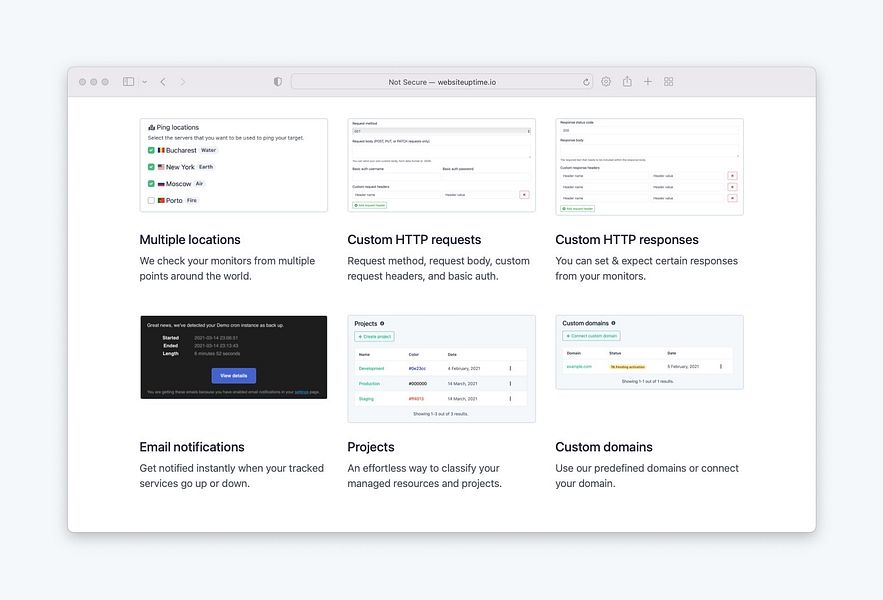Viewport: 883px width, 600px height.
Task: Enable the Porto ping location checkbox
Action: 151,199
